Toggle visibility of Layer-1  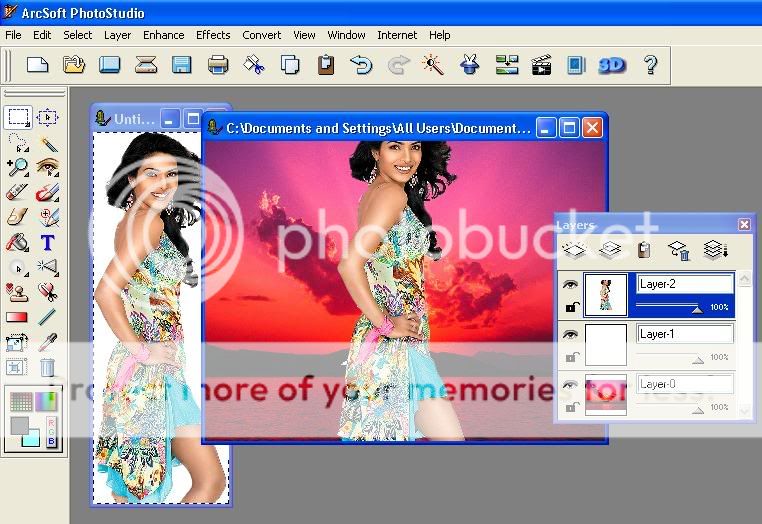point(571,335)
